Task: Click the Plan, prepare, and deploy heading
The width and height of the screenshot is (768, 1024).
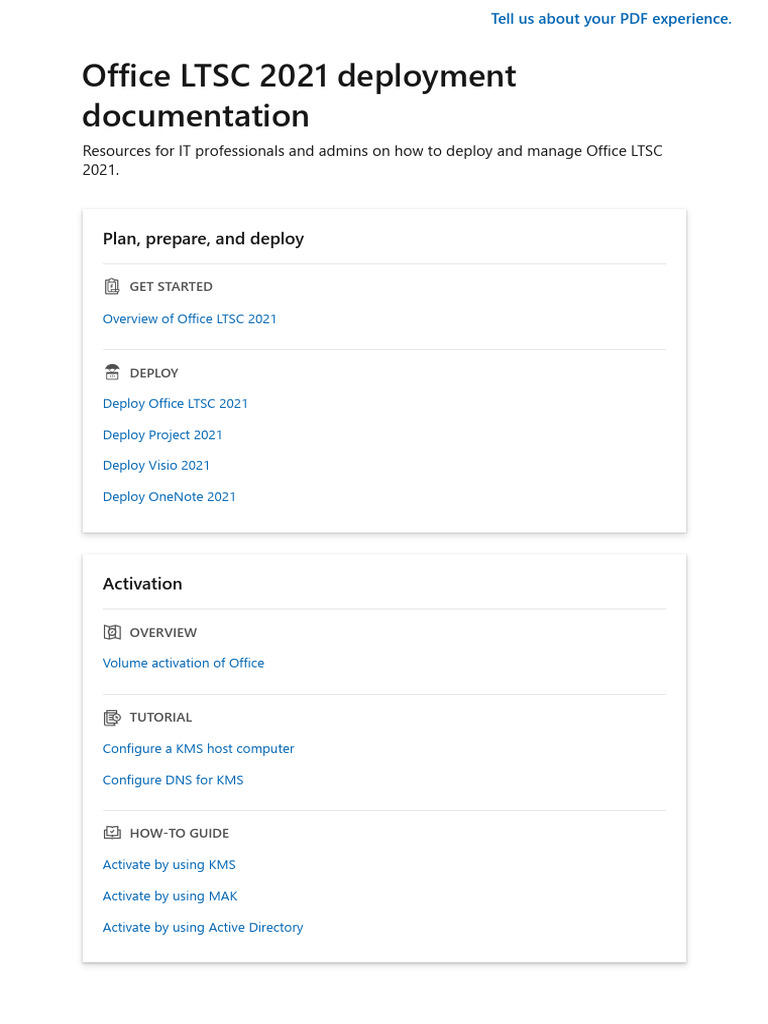Action: tap(203, 239)
